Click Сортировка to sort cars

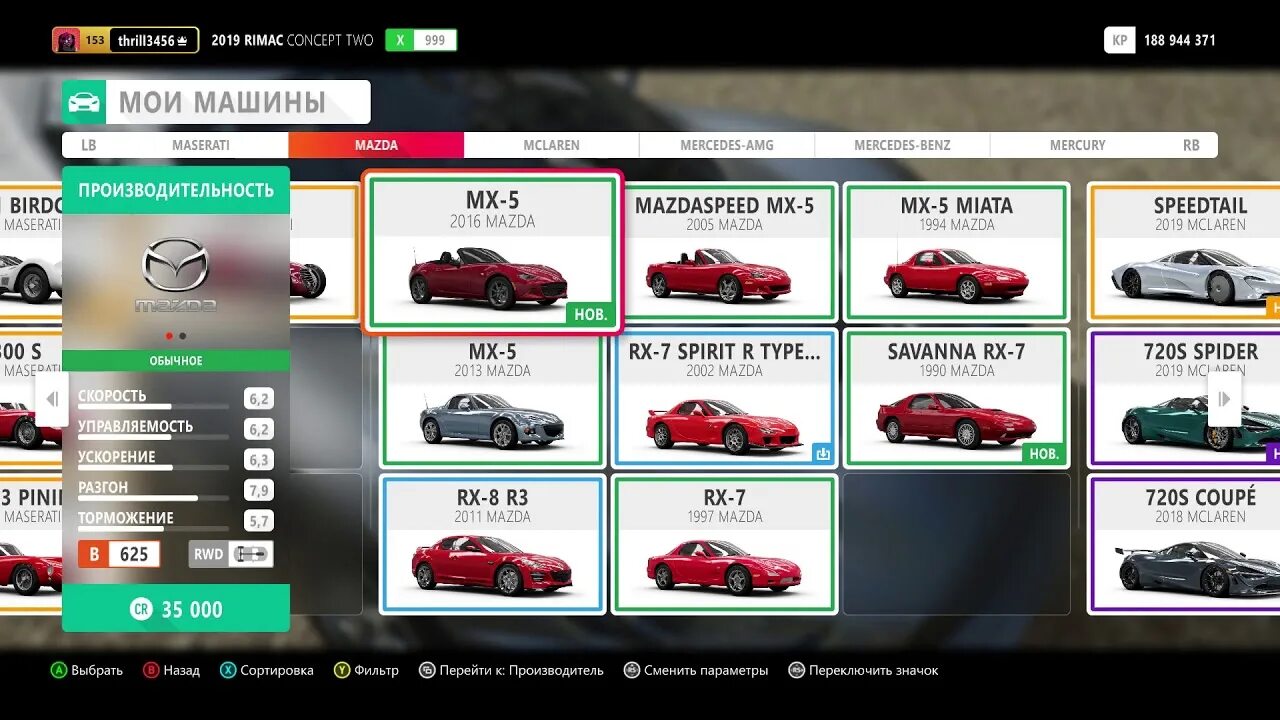coord(277,670)
